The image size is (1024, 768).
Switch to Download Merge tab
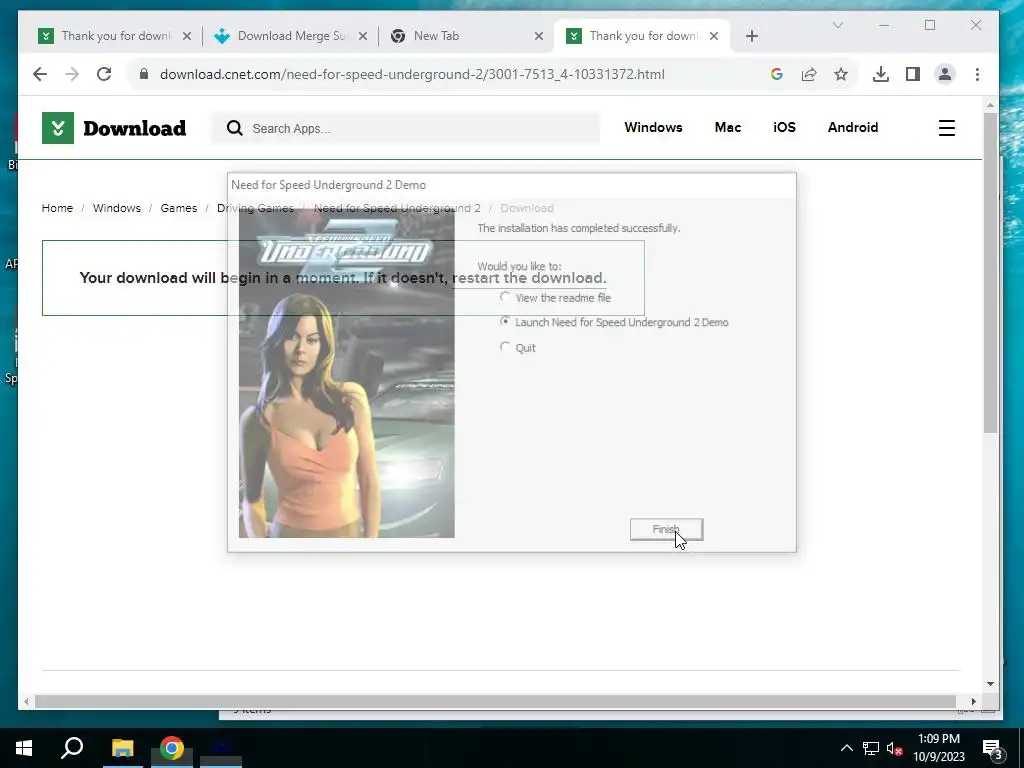coord(292,36)
